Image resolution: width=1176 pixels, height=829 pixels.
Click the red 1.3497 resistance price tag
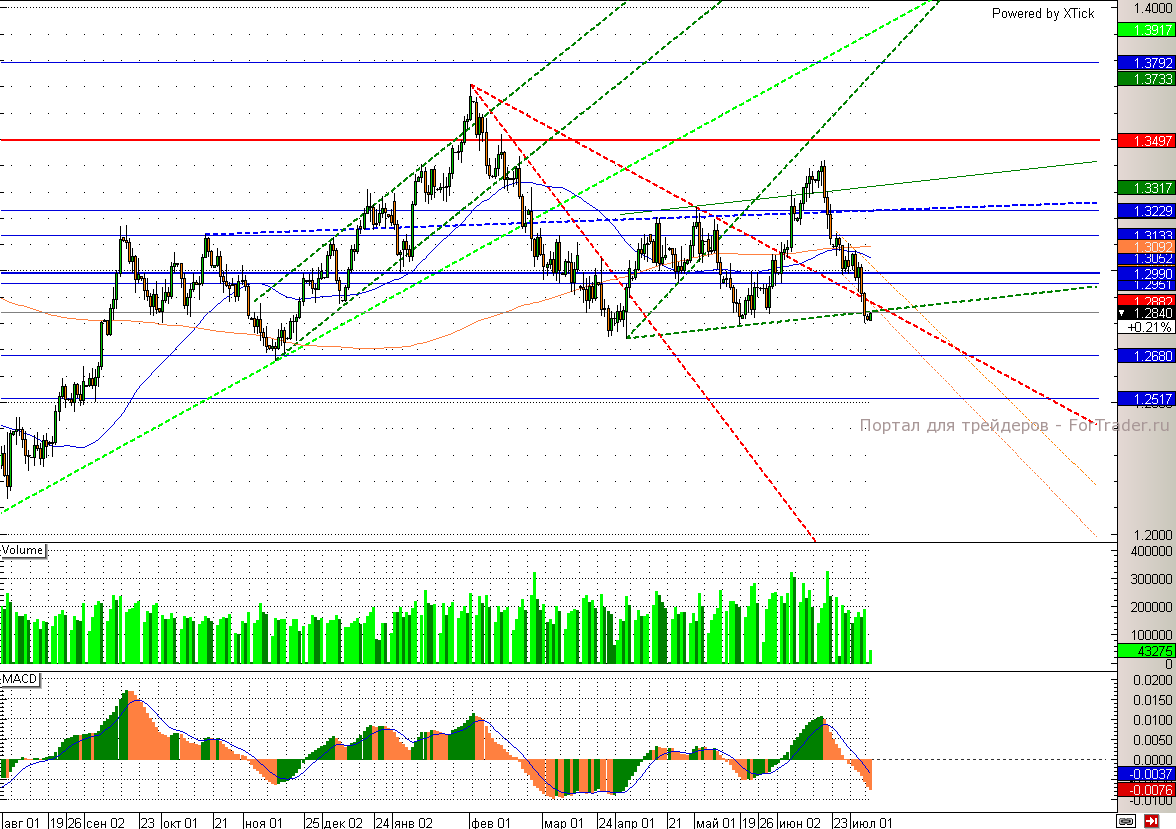tap(1148, 141)
